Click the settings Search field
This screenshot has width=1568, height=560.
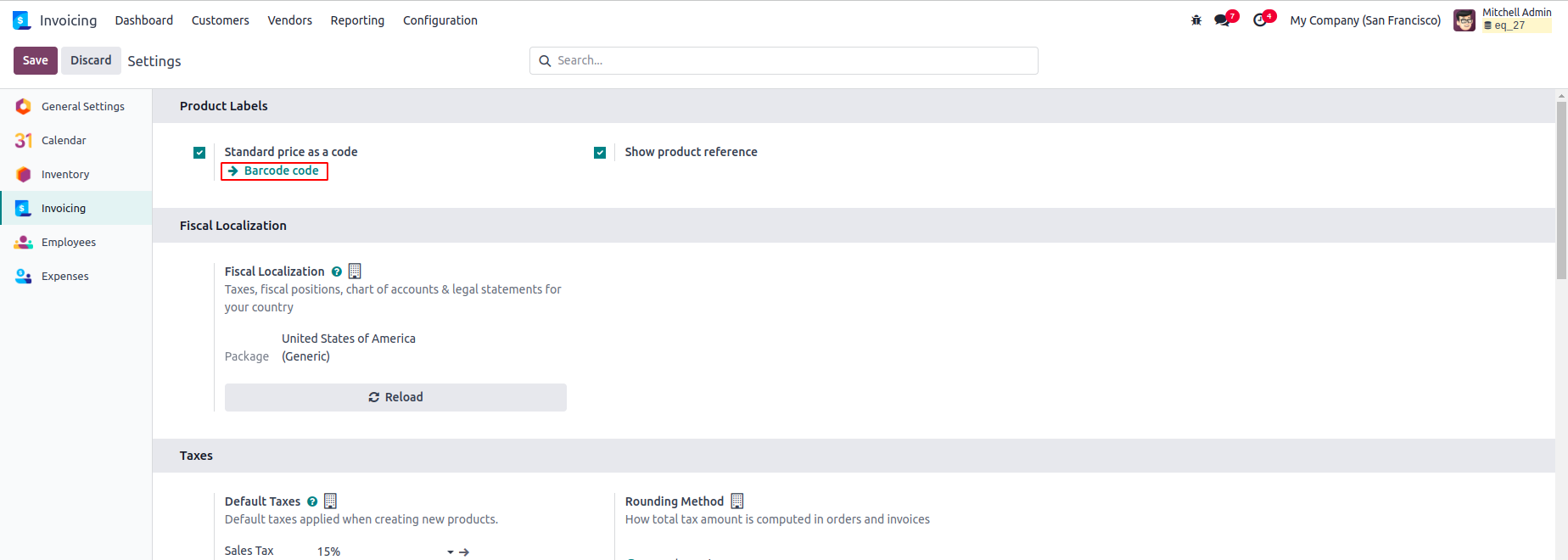tap(783, 60)
